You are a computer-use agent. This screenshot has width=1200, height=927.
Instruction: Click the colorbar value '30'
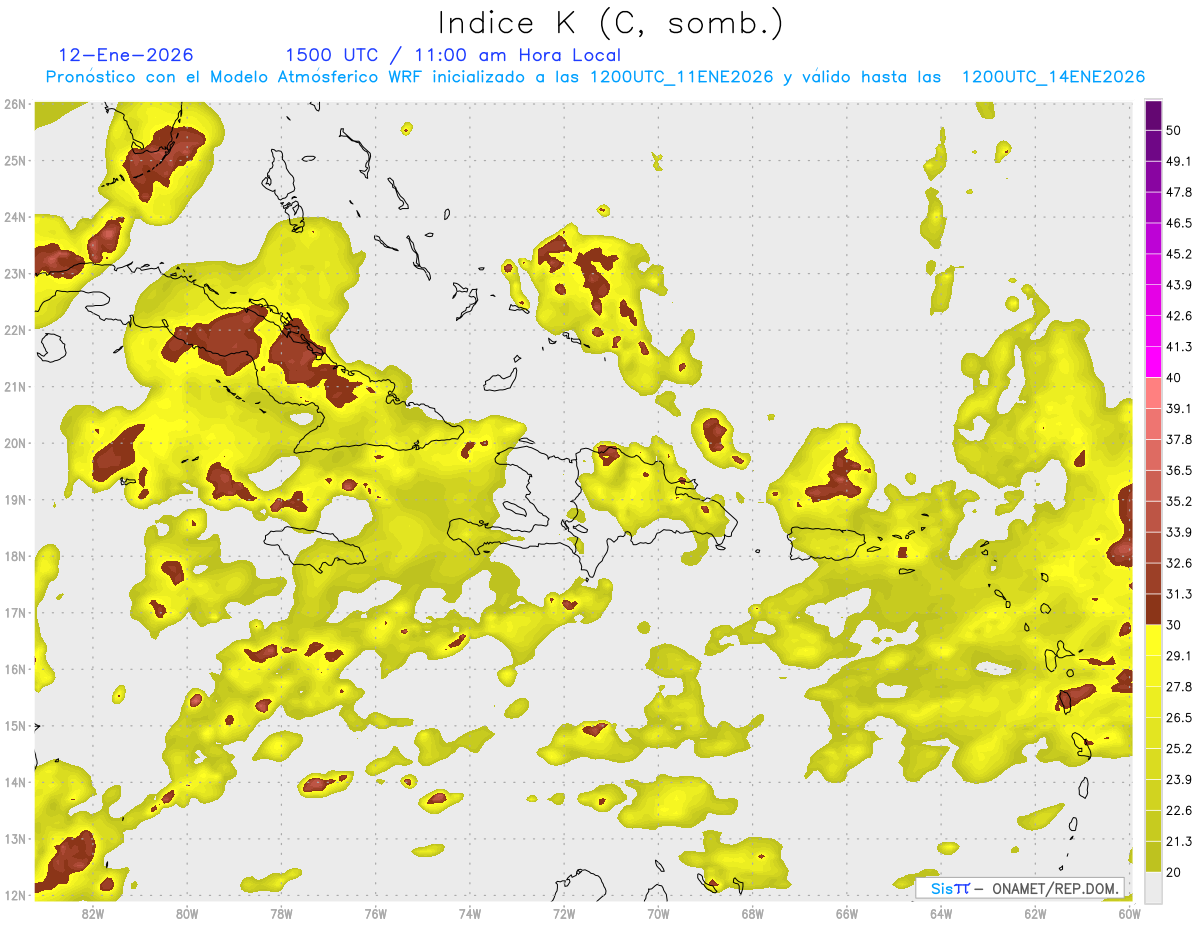point(1174,625)
